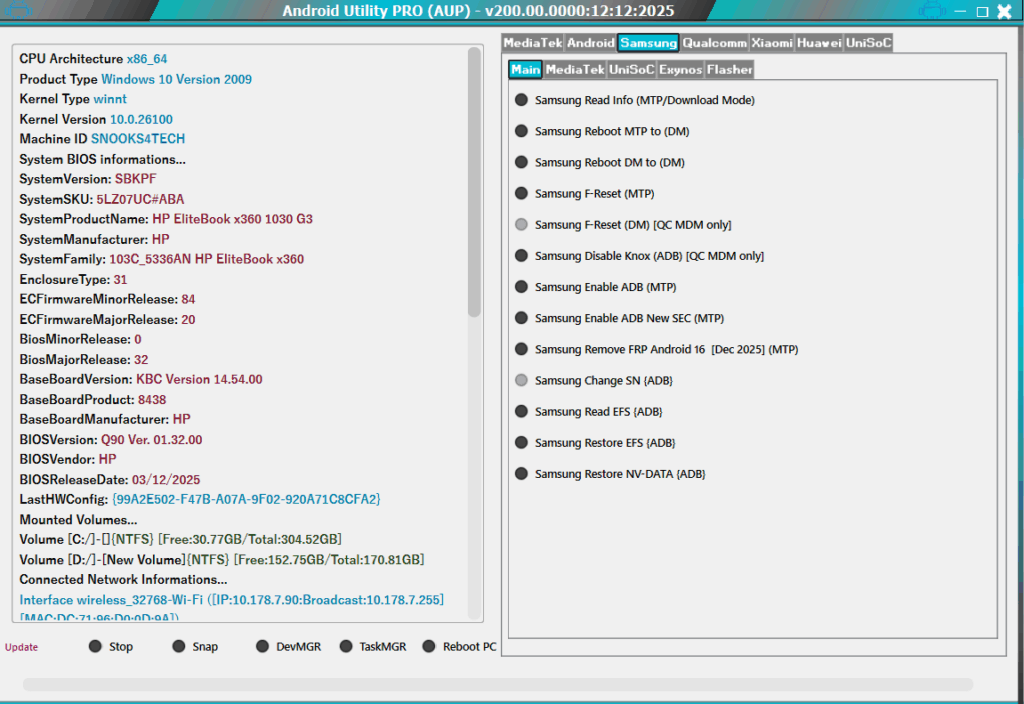
Task: Open the Flasher sub-tab
Action: tap(729, 70)
